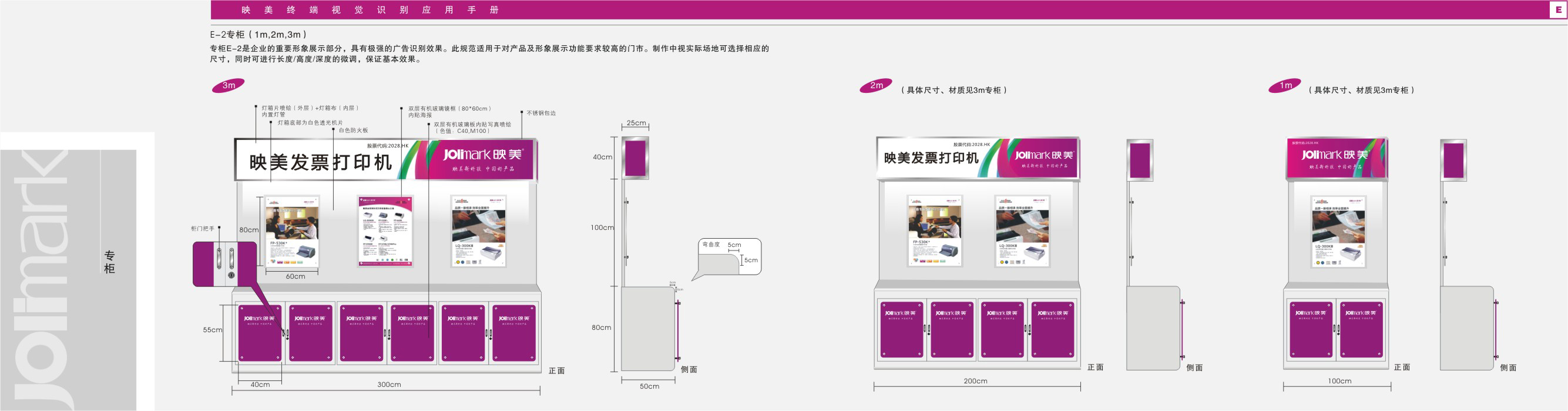
Task: Click the purple lightbox on the 3m side view
Action: (635, 158)
